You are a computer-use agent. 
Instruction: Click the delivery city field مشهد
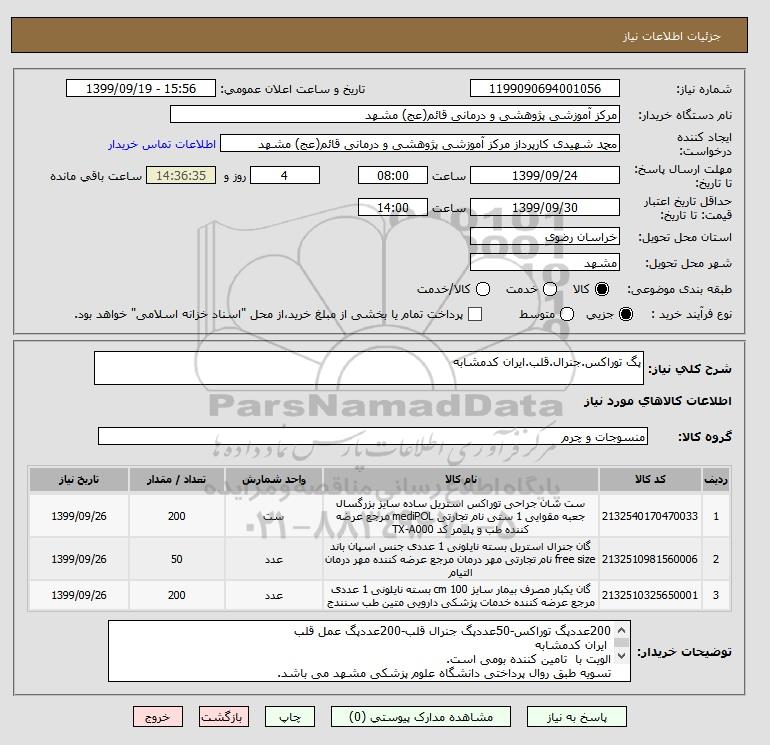pos(545,263)
